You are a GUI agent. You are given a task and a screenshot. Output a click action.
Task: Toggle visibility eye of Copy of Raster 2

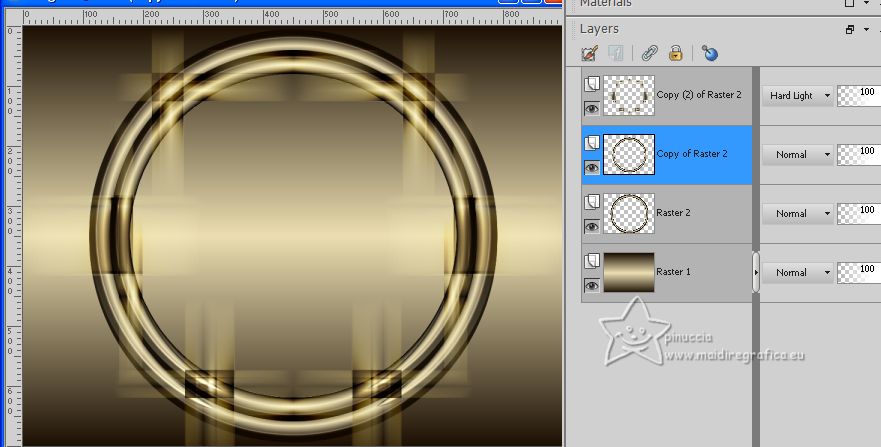(x=592, y=167)
